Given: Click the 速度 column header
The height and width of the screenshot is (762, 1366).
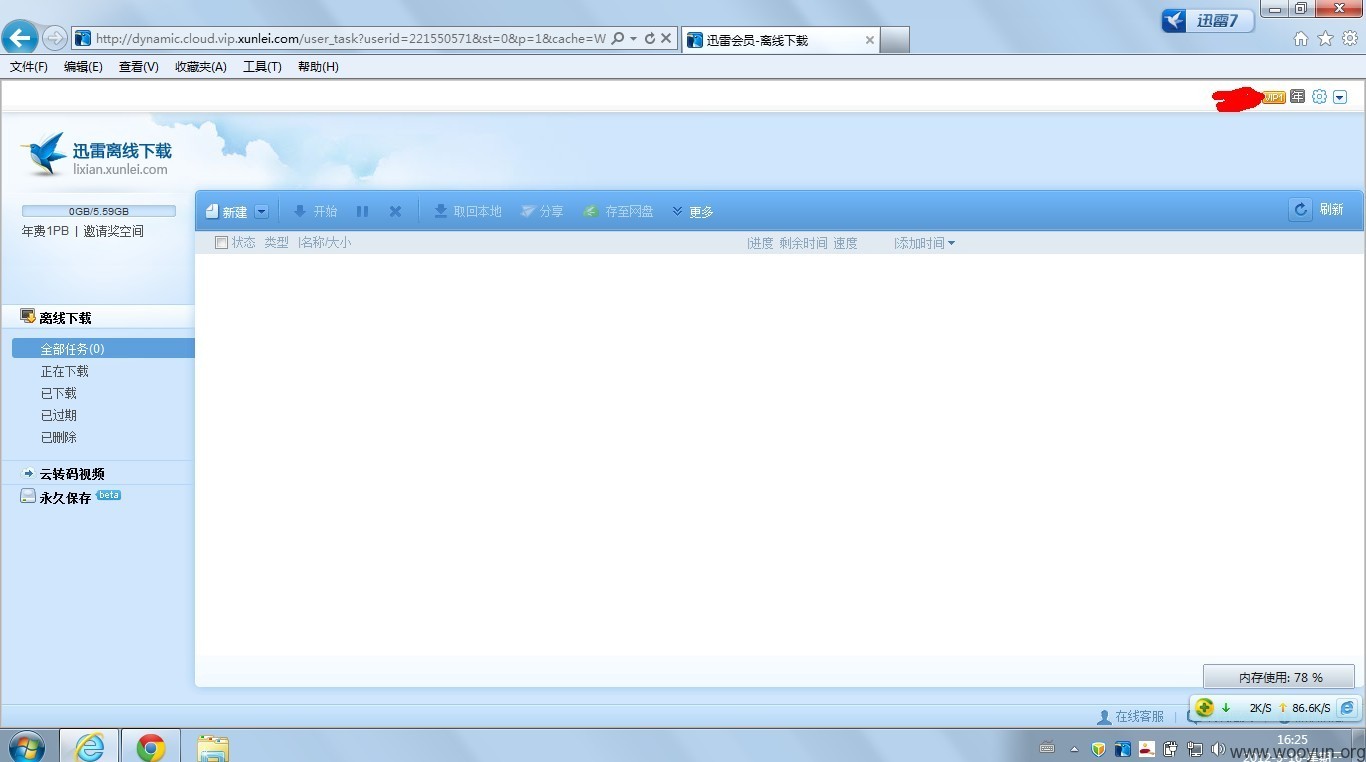Looking at the screenshot, I should (x=845, y=243).
